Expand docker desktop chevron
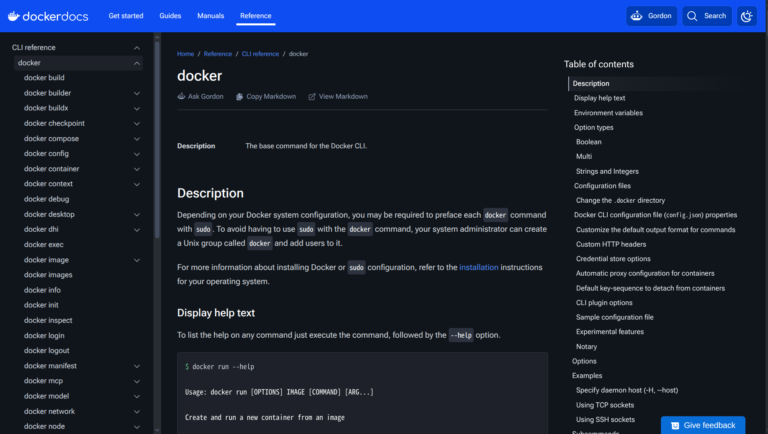The image size is (768, 434). (137, 215)
